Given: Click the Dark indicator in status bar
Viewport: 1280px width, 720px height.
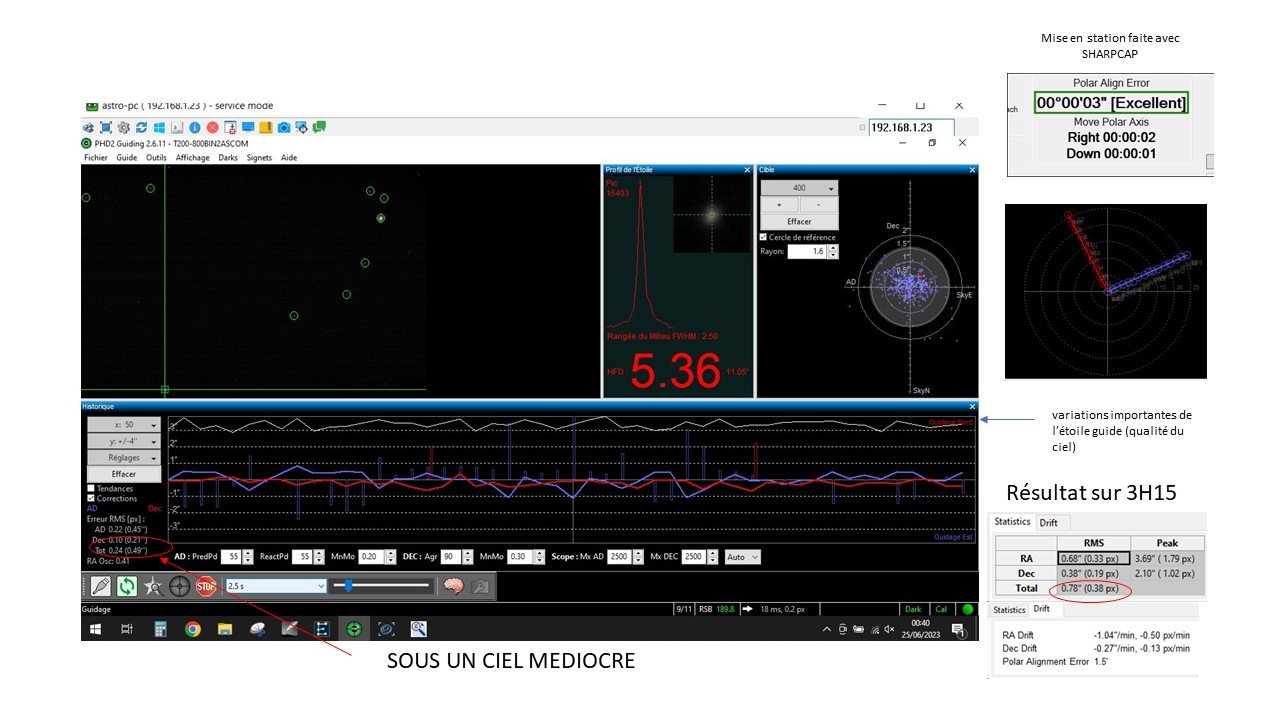Looking at the screenshot, I should pos(913,609).
